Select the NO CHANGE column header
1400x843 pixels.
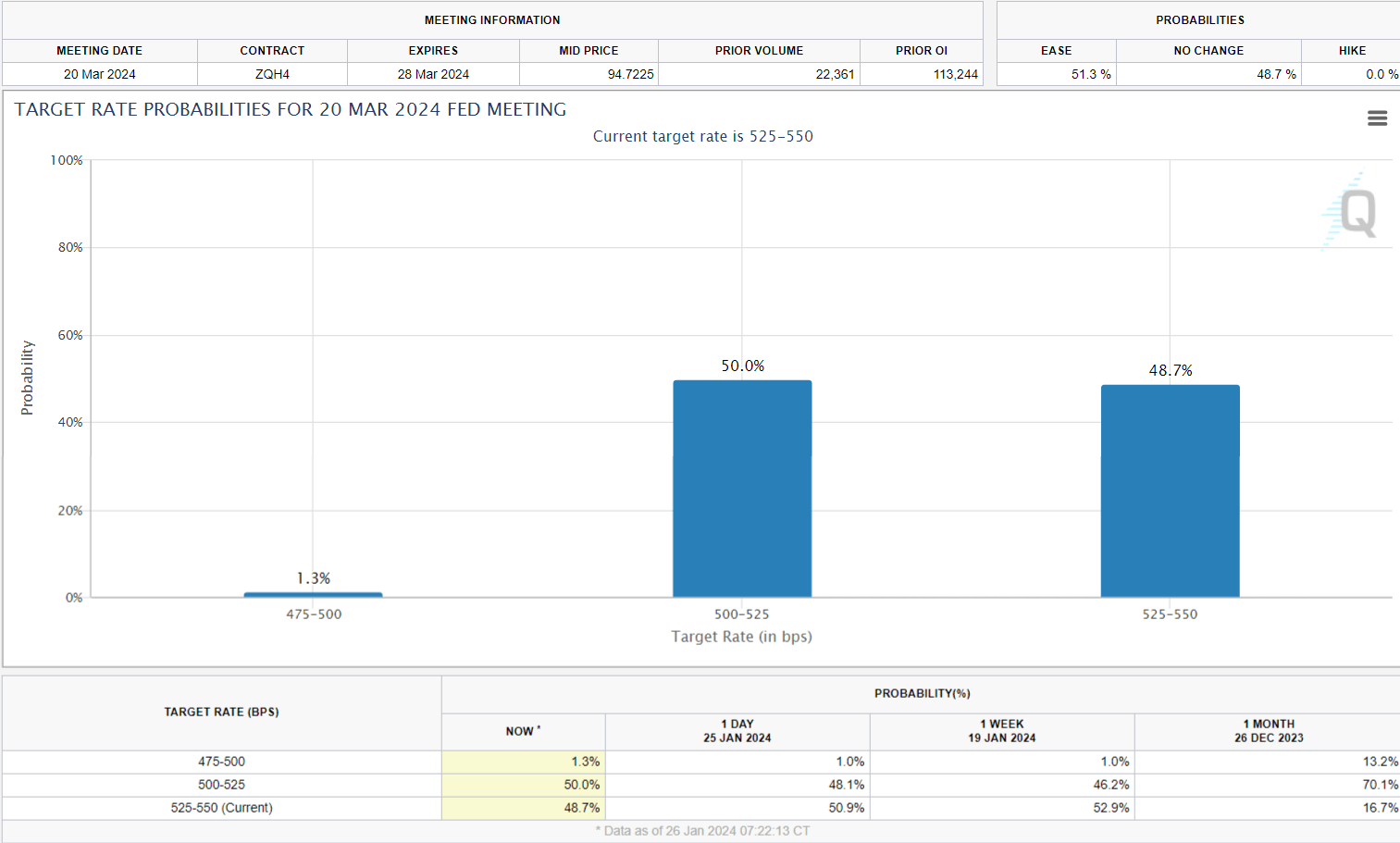(1208, 51)
